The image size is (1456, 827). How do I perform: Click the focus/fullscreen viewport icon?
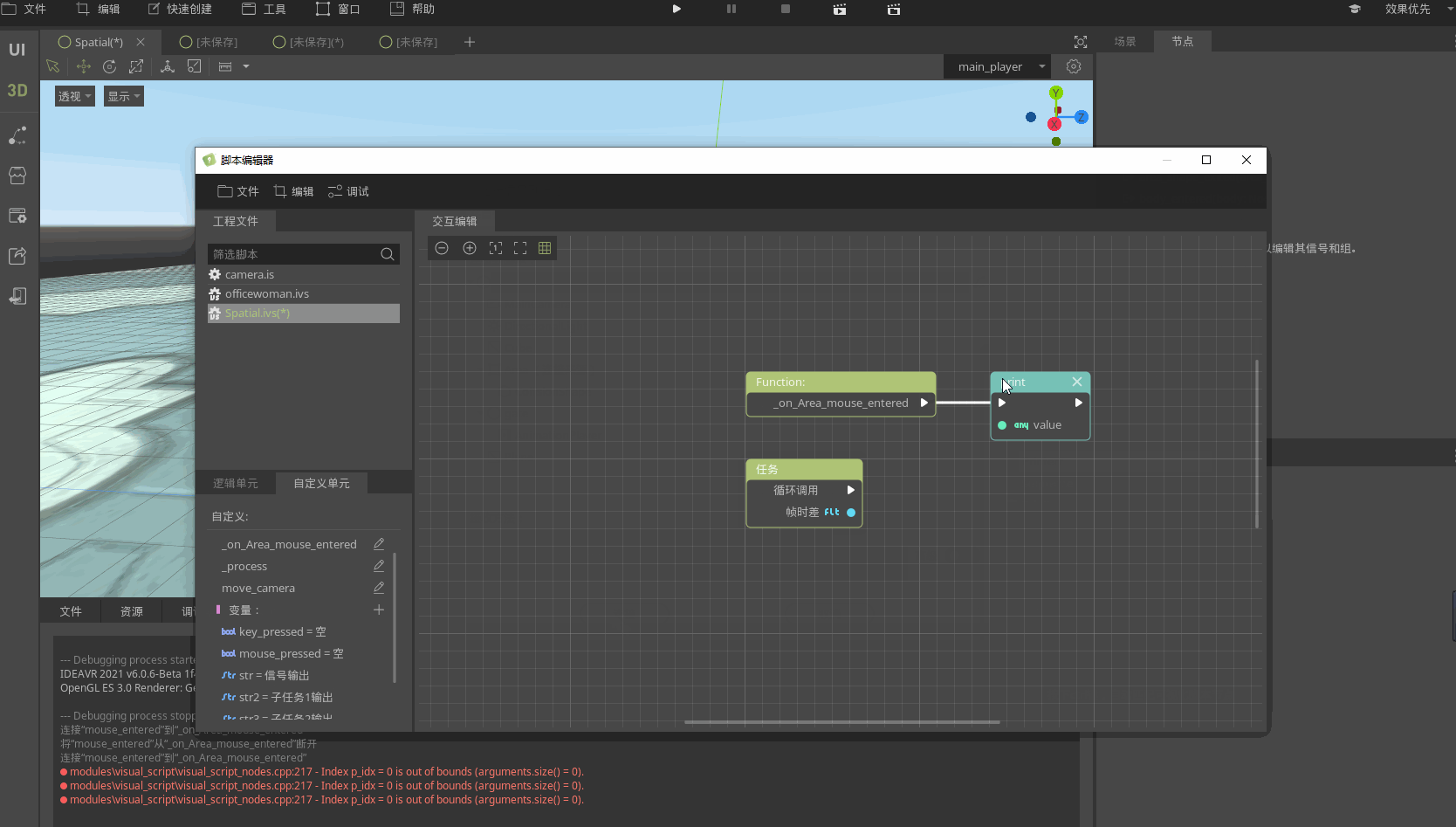click(x=1081, y=42)
